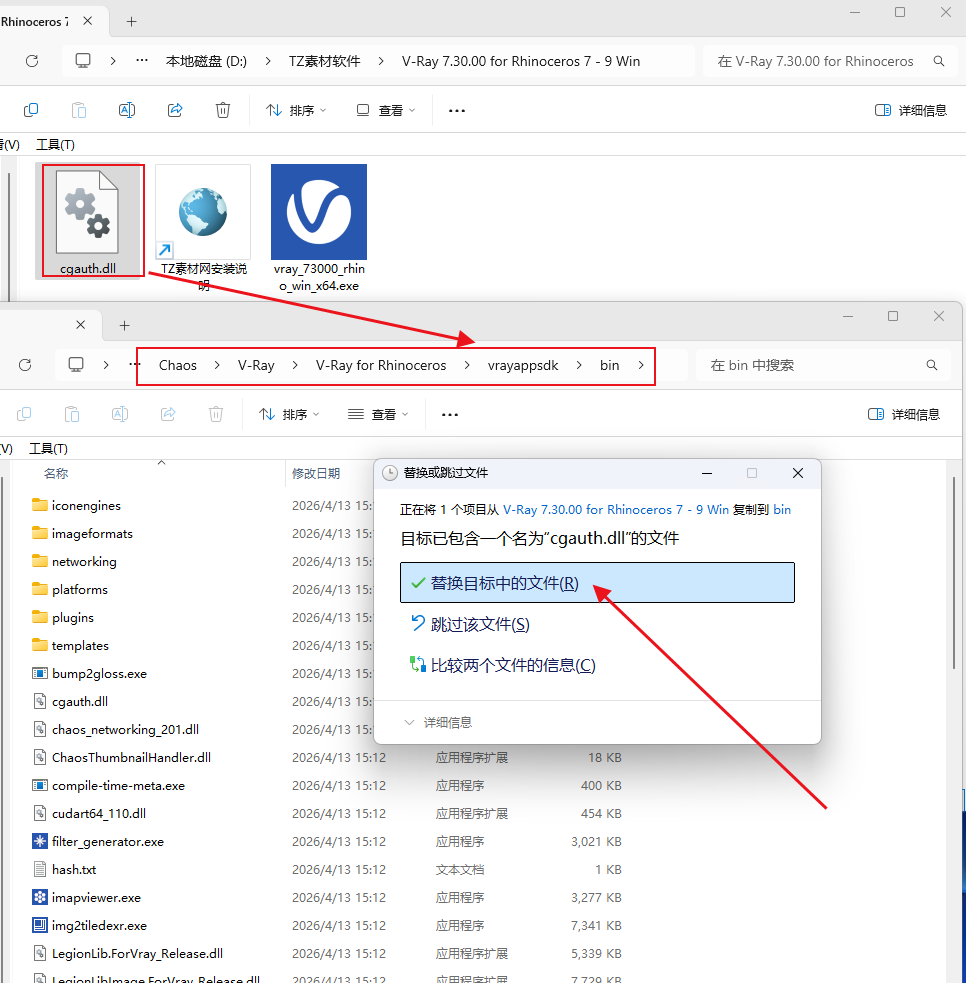Expand chevron after TZ素材软件 in top address bar
Image resolution: width=966 pixels, height=983 pixels.
pos(381,61)
